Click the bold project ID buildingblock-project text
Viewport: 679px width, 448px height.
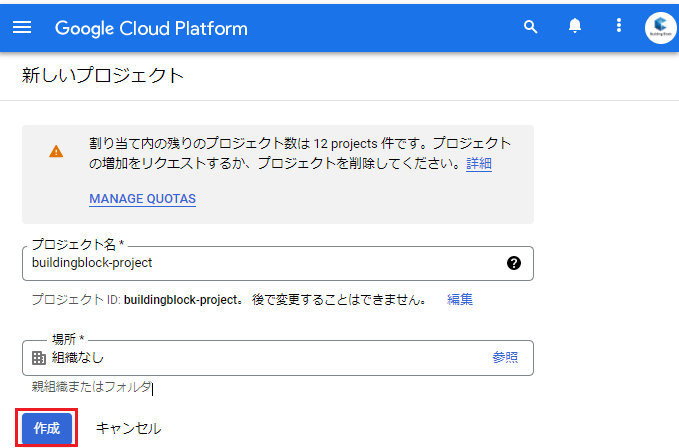coord(181,300)
